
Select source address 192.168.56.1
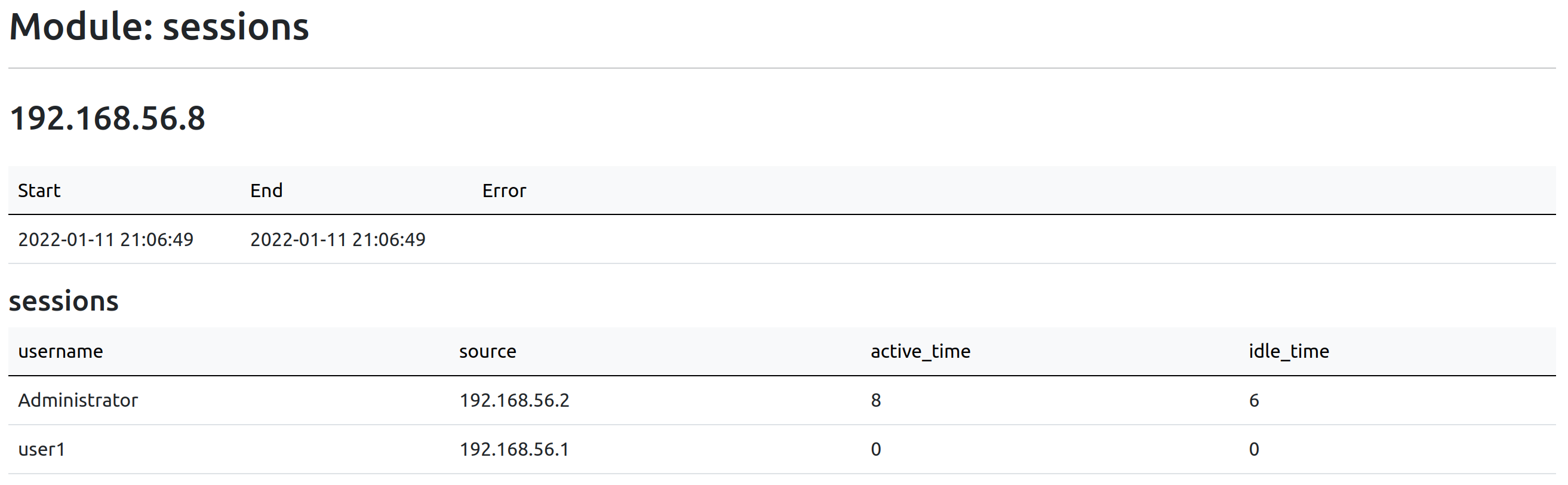click(514, 449)
